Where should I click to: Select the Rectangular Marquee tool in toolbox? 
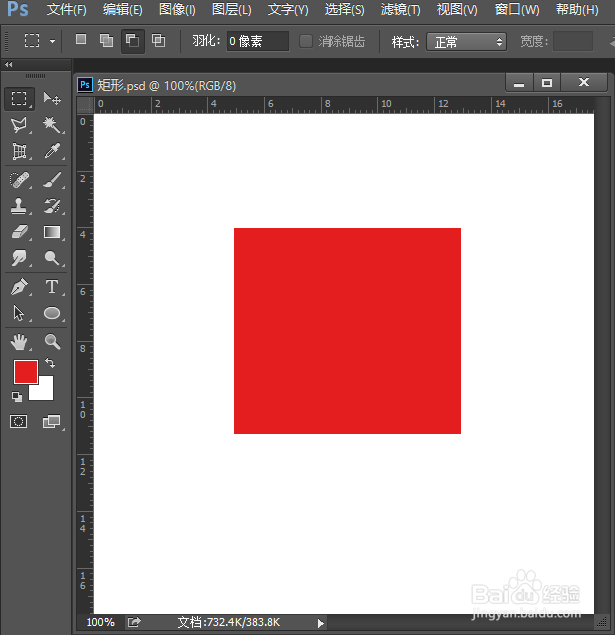19,98
